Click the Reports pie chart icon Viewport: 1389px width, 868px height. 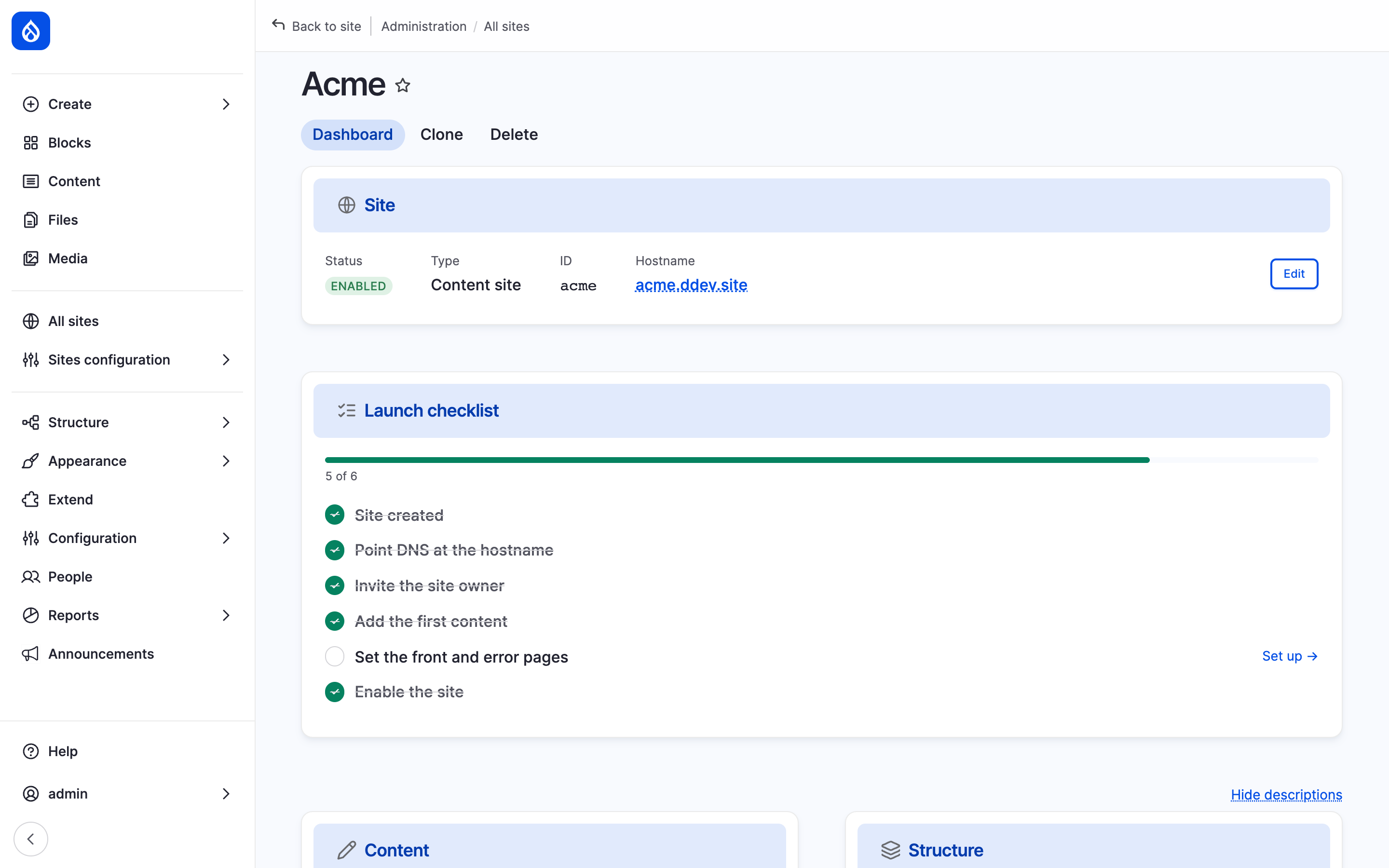point(31,615)
